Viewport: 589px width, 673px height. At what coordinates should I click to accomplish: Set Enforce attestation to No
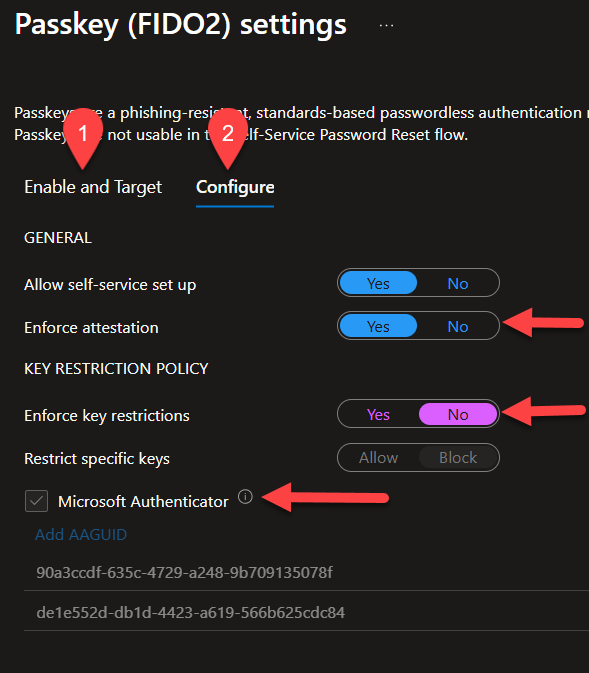tap(458, 326)
